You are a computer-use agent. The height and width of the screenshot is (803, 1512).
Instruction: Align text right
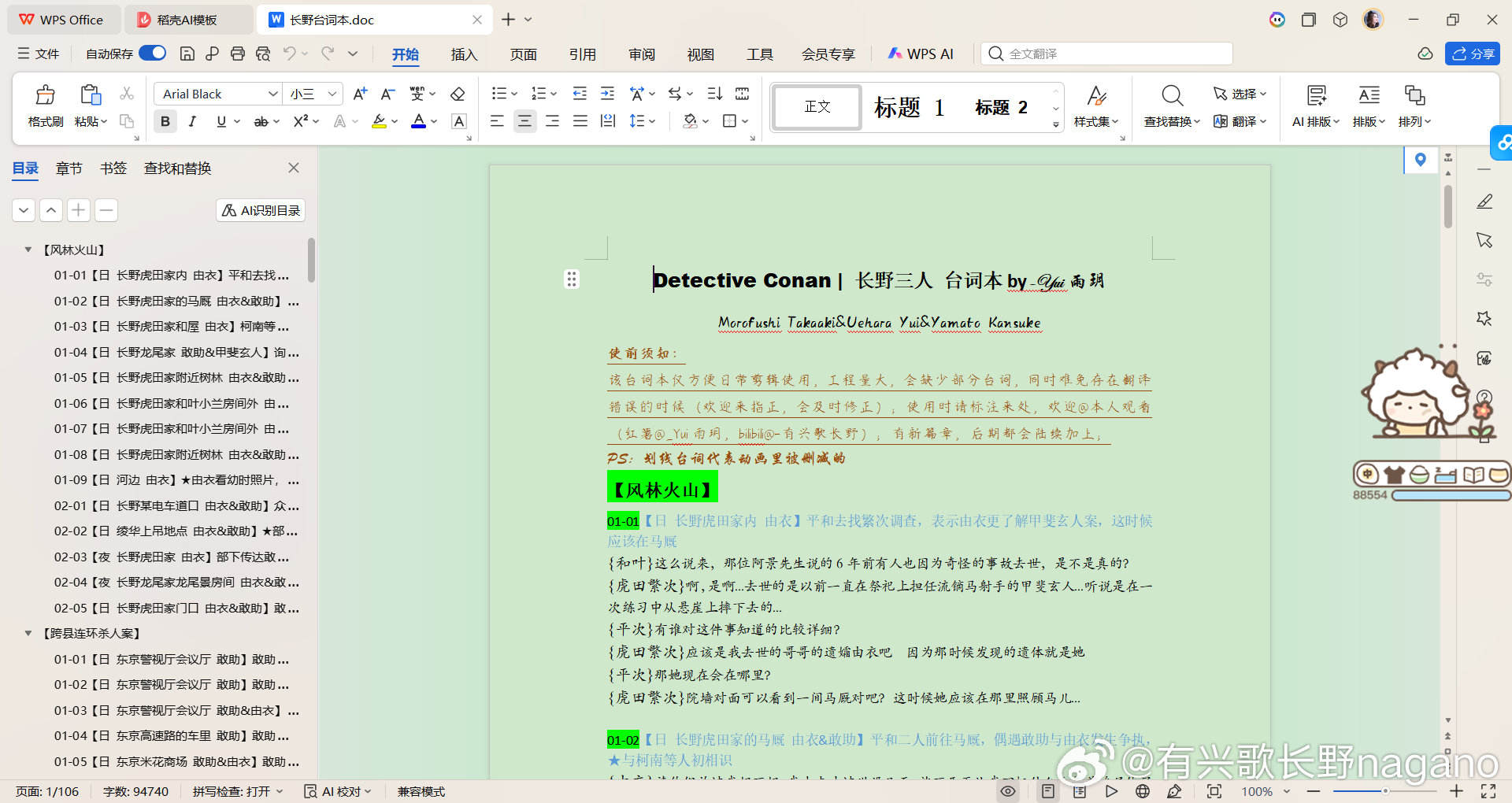pos(553,121)
